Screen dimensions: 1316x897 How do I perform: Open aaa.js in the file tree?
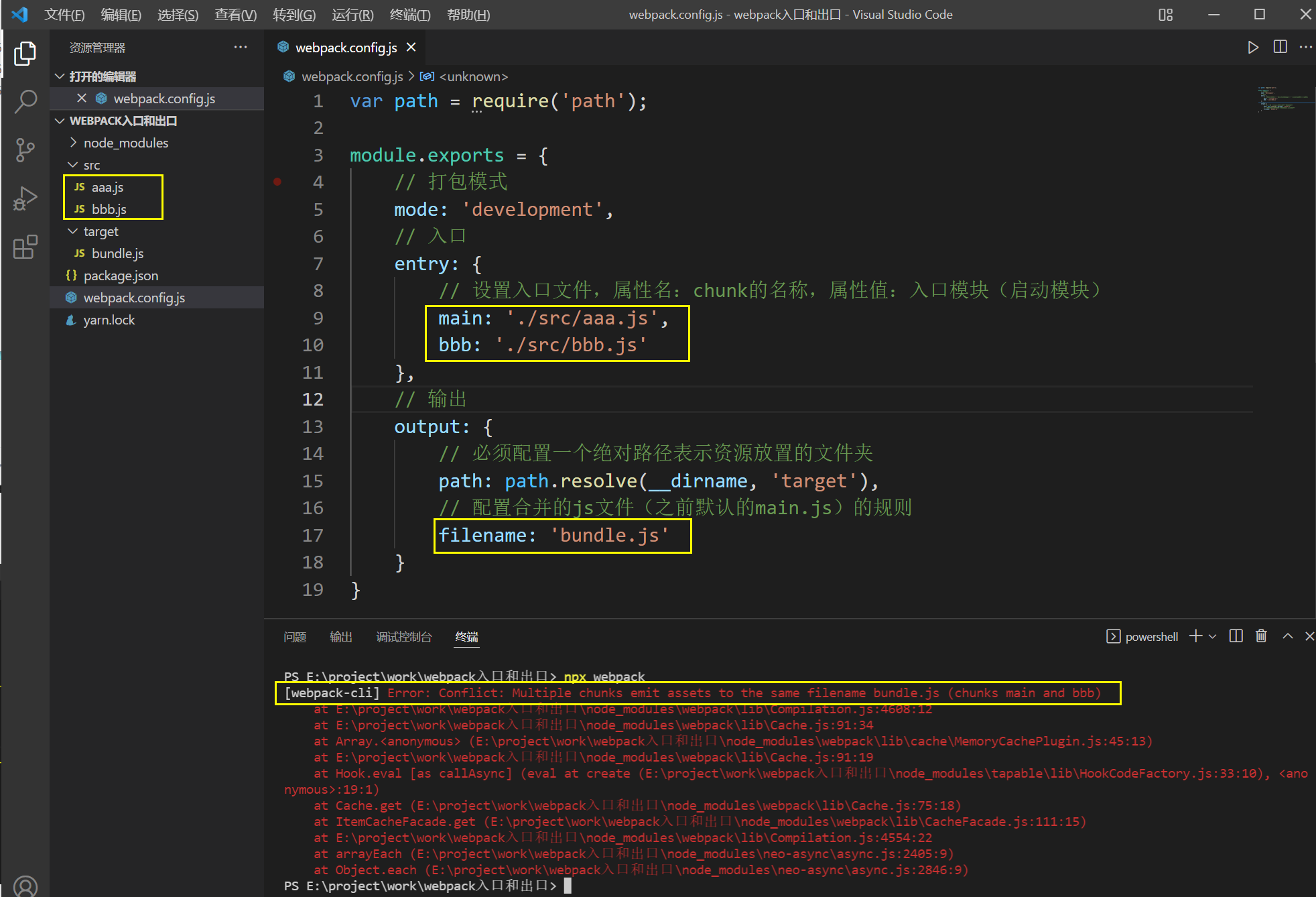tap(107, 187)
